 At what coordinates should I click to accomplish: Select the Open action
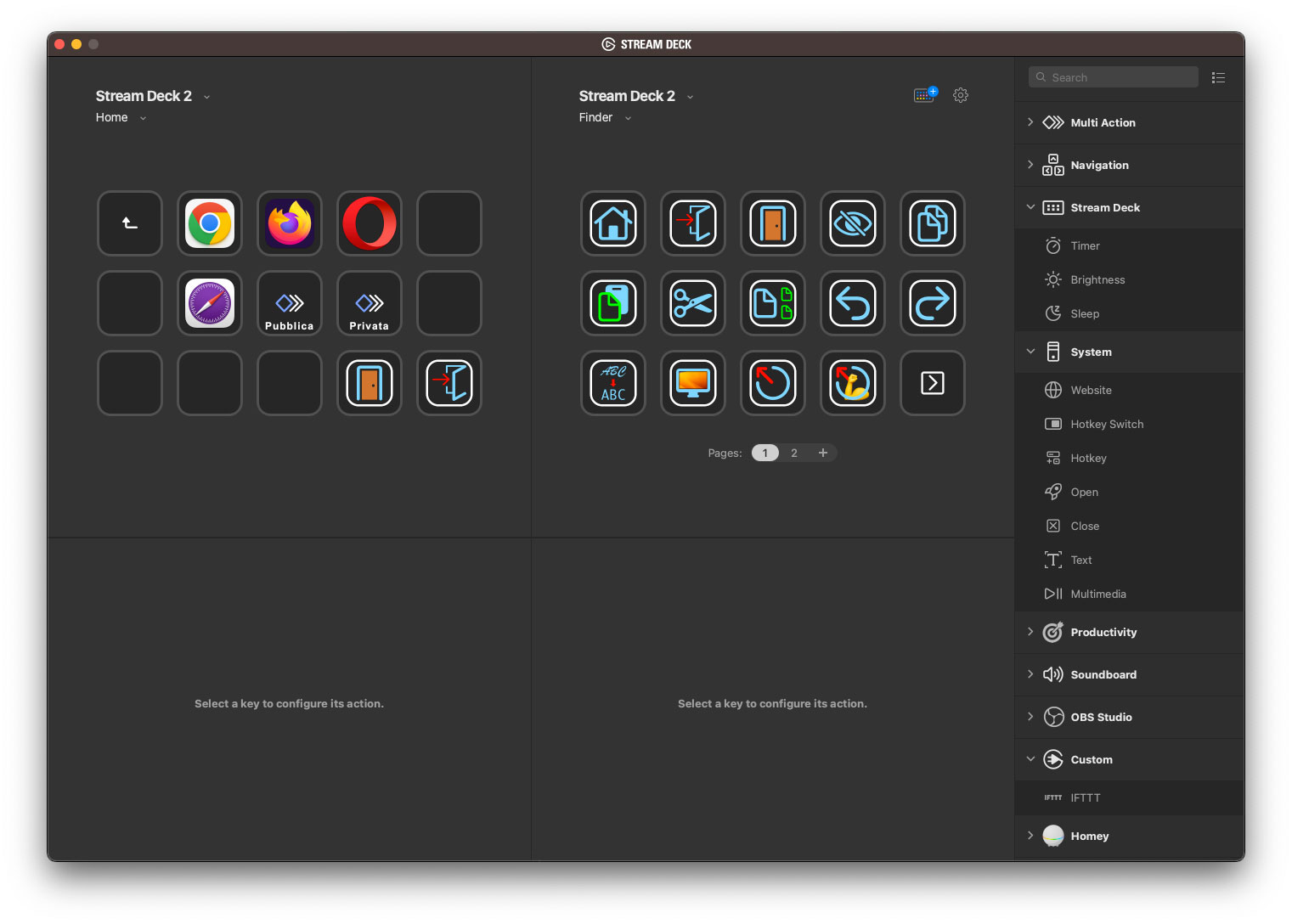[x=1130, y=492]
